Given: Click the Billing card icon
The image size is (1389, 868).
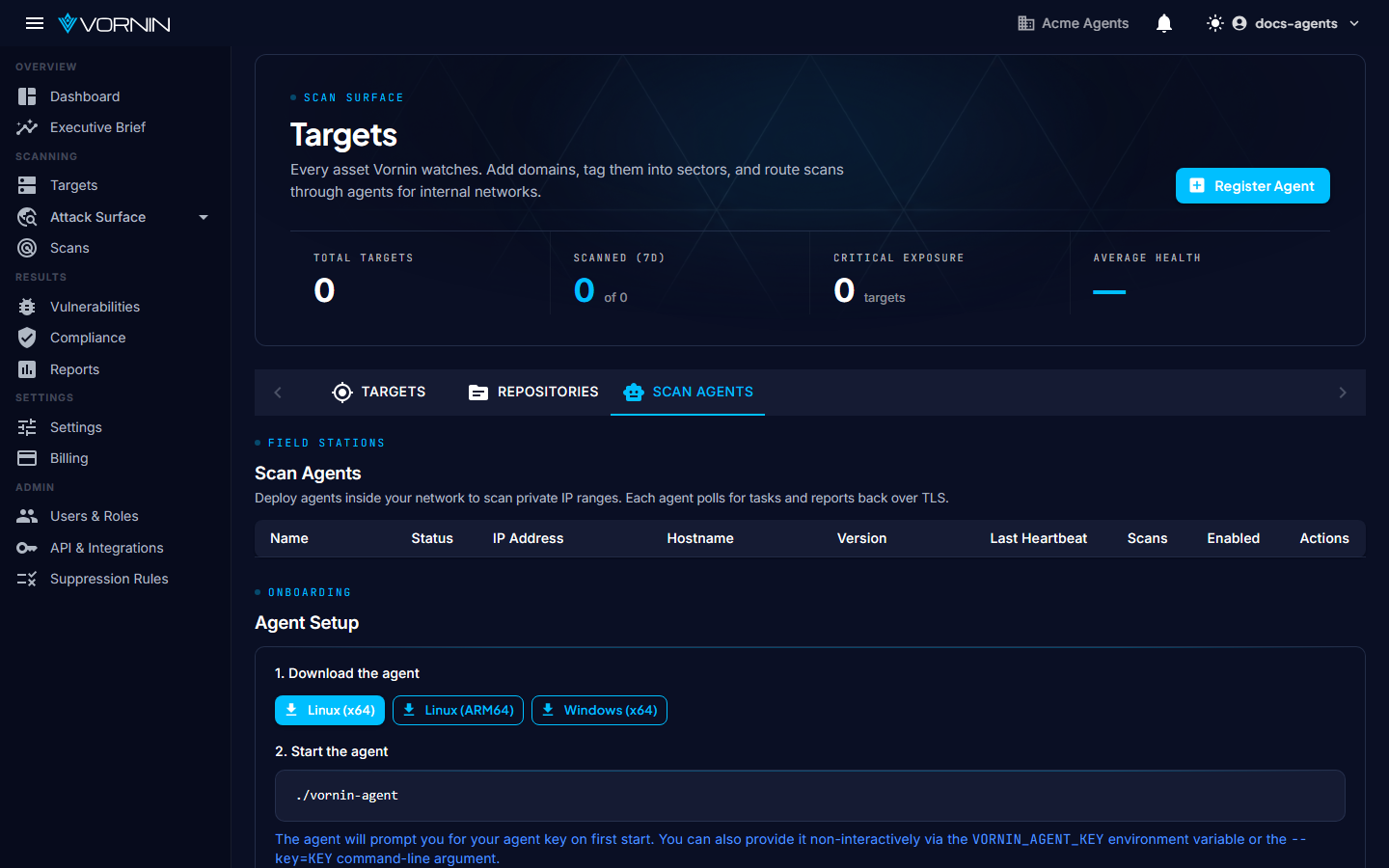Looking at the screenshot, I should [27, 458].
